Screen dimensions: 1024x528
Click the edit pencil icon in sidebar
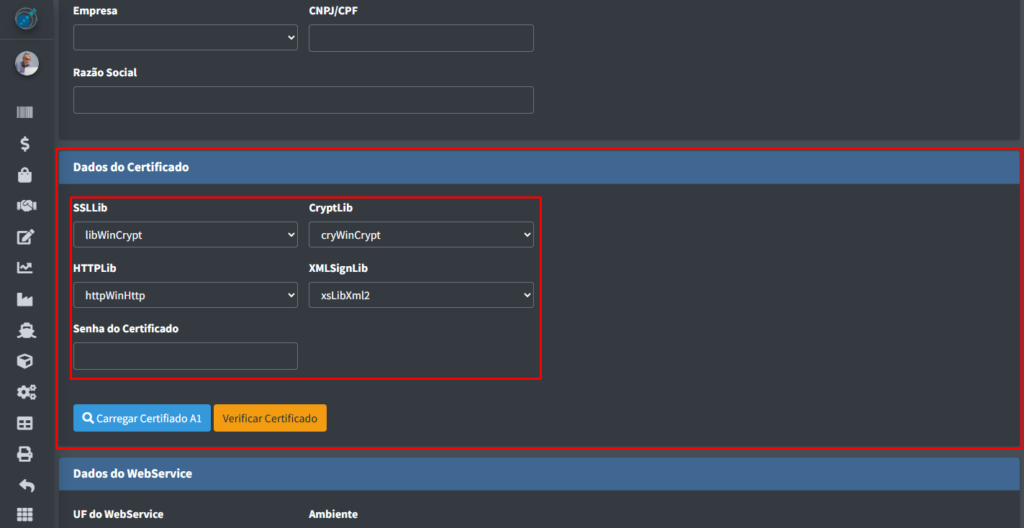click(x=26, y=237)
